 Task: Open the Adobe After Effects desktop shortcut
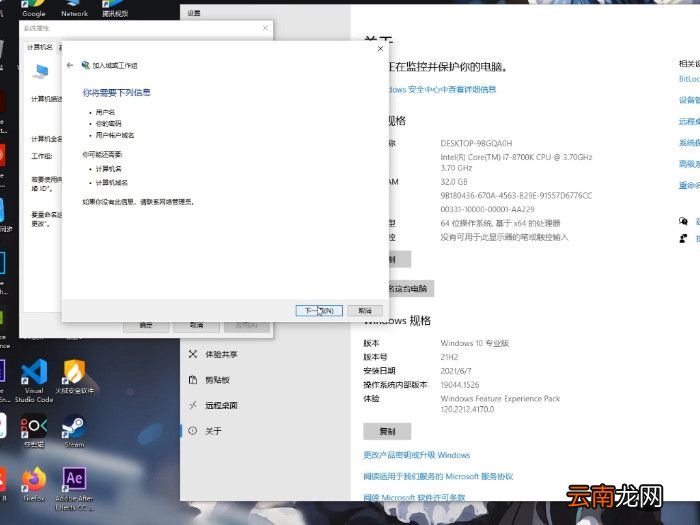click(x=75, y=489)
